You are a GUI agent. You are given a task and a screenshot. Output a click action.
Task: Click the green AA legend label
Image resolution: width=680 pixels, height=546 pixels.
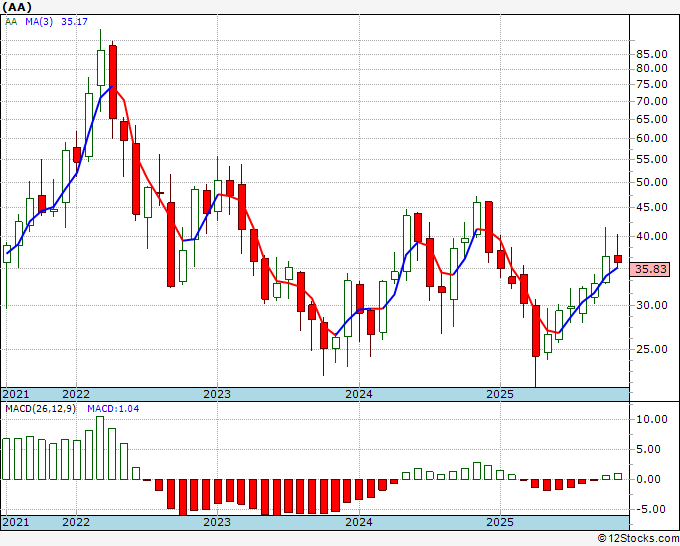pos(11,22)
